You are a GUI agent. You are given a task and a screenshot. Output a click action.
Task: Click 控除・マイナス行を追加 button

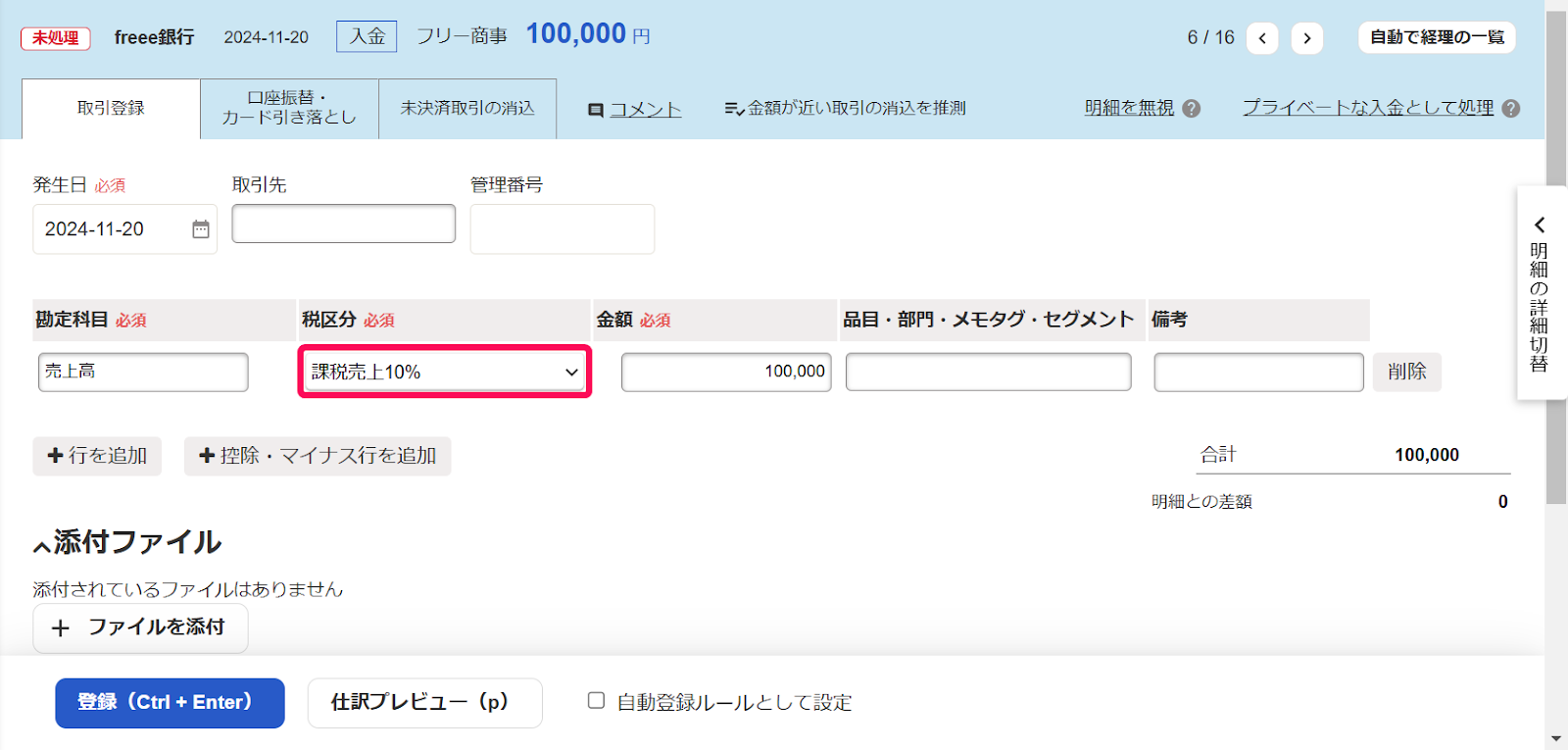pyautogui.click(x=318, y=456)
